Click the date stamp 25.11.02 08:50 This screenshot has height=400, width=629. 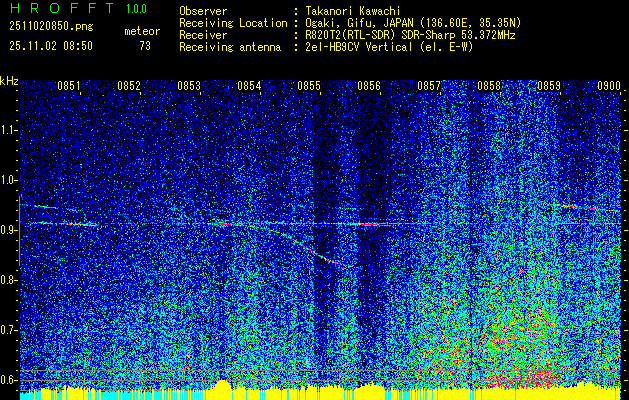(x=51, y=46)
